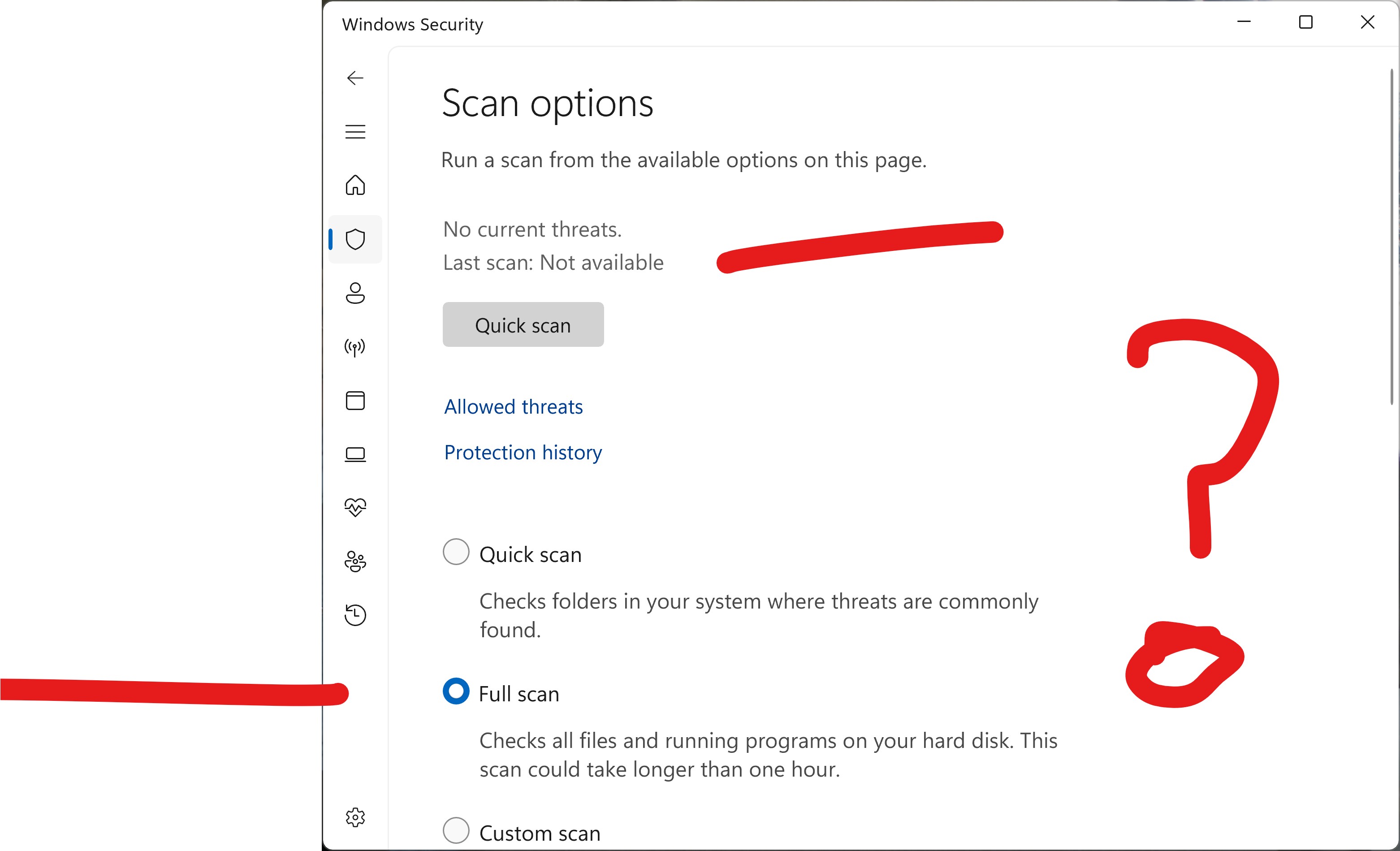Viewport: 1400px width, 851px height.
Task: Click the 'Checks folders in your system' description
Action: (759, 616)
